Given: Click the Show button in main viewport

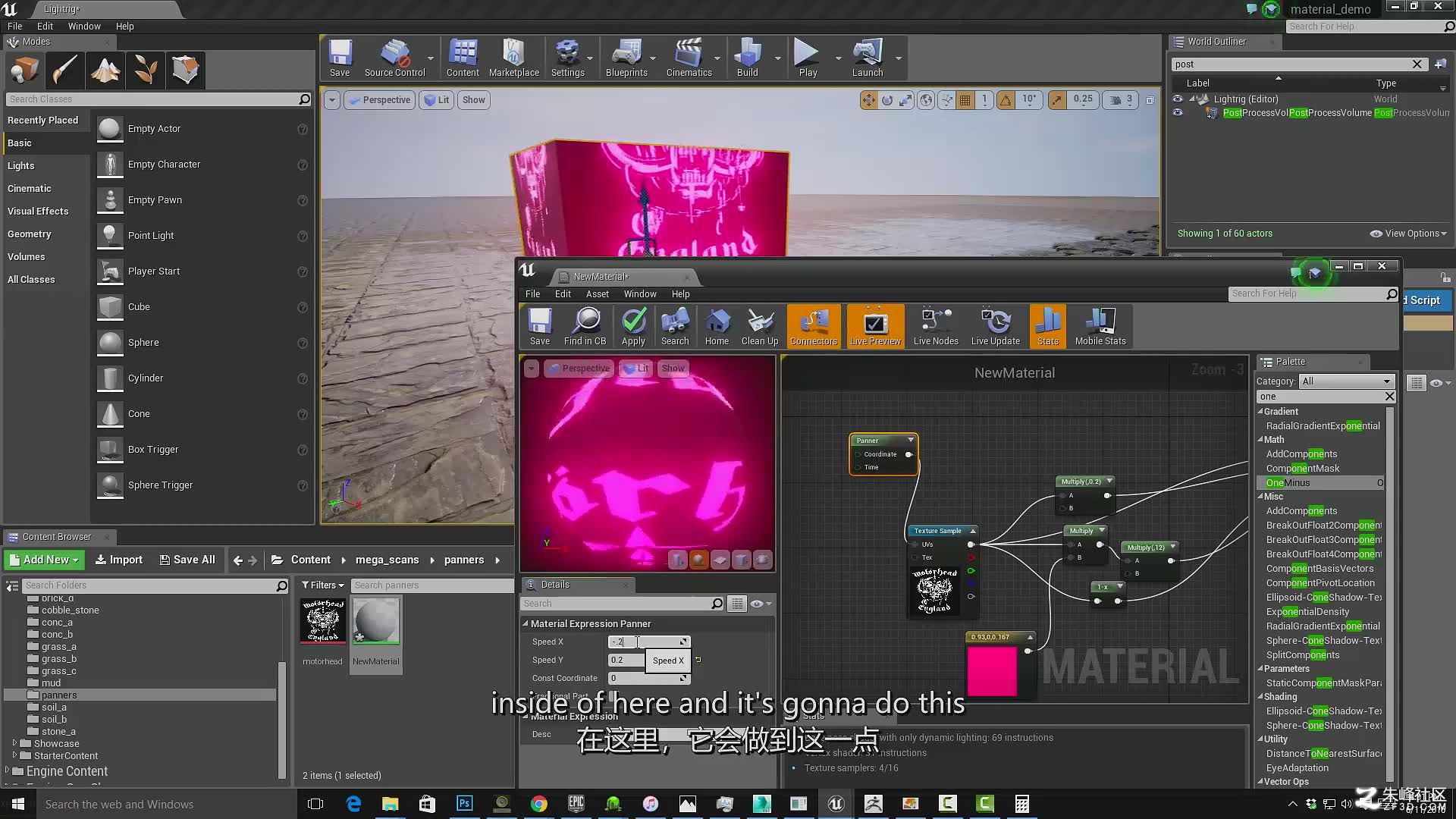Looking at the screenshot, I should click(x=474, y=100).
